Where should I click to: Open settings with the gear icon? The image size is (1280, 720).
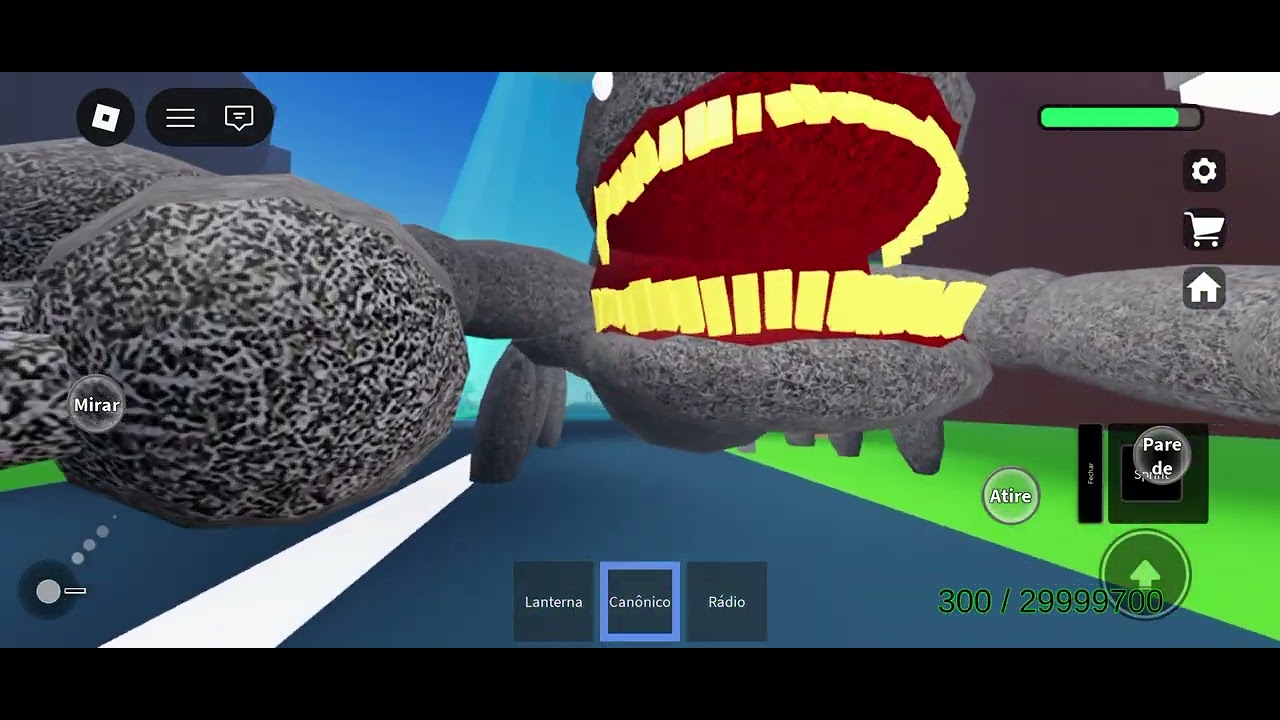(1204, 171)
